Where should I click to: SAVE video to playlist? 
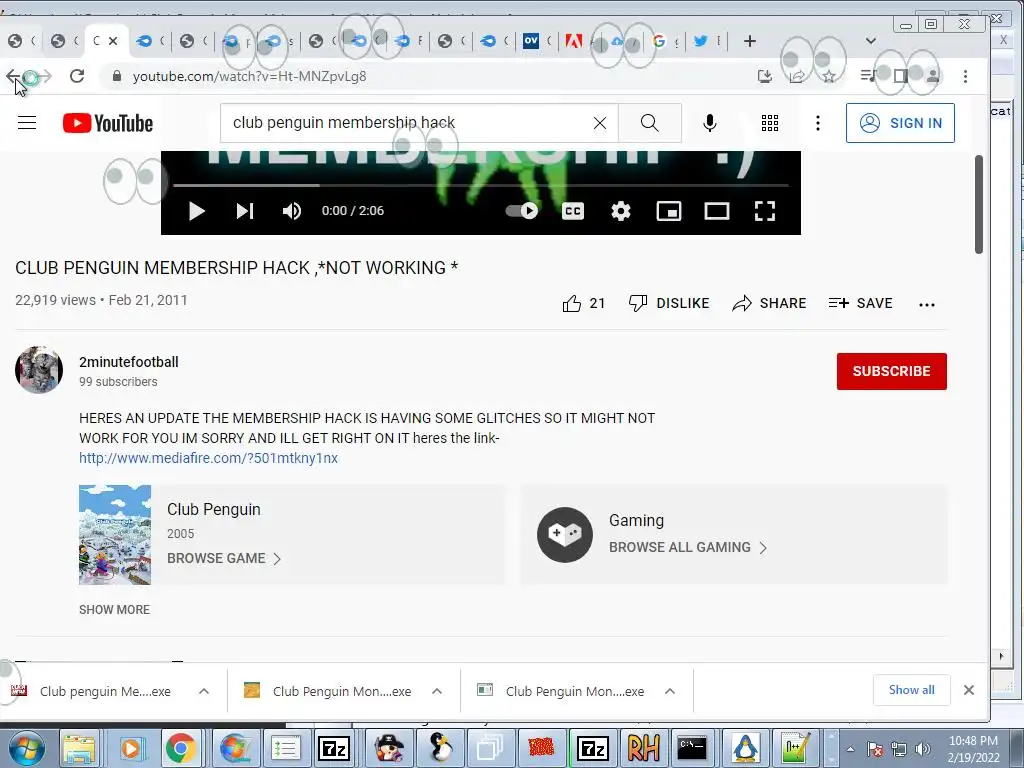[x=860, y=304]
